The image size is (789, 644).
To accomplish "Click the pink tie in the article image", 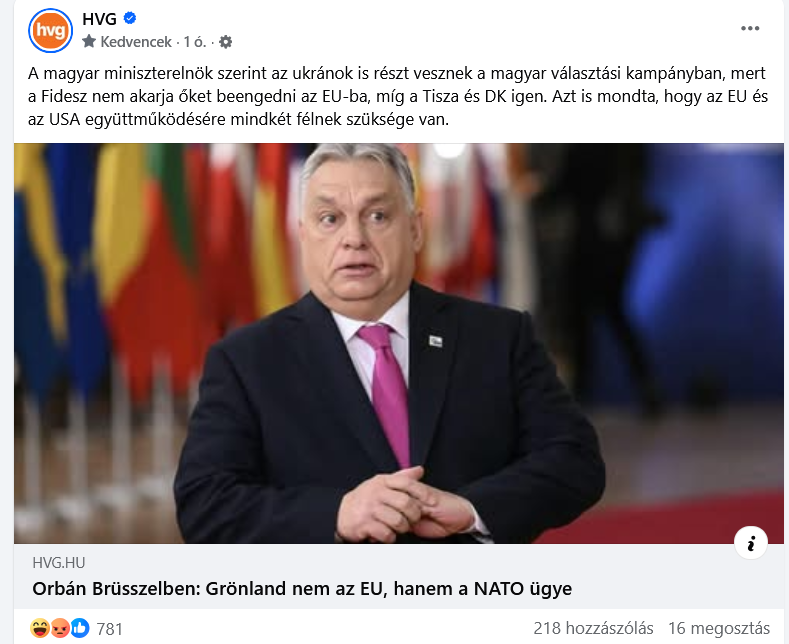I will 388,392.
